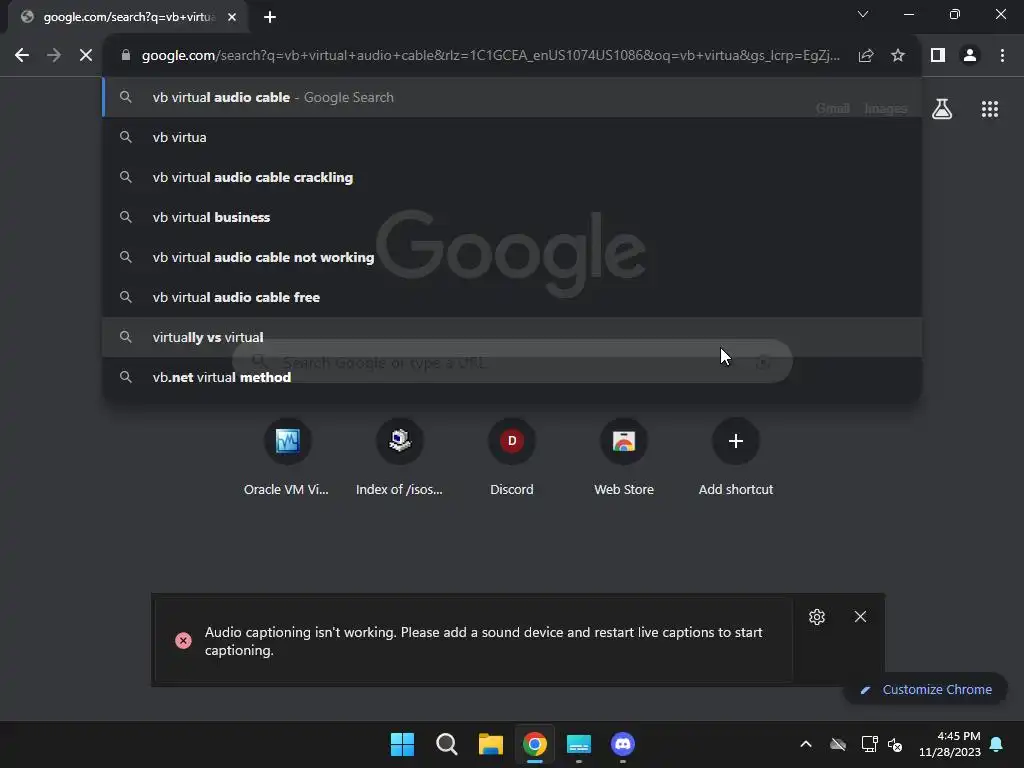Pick 'vb virtual audio cable free' suggestion
Image resolution: width=1024 pixels, height=768 pixels.
tap(512, 297)
